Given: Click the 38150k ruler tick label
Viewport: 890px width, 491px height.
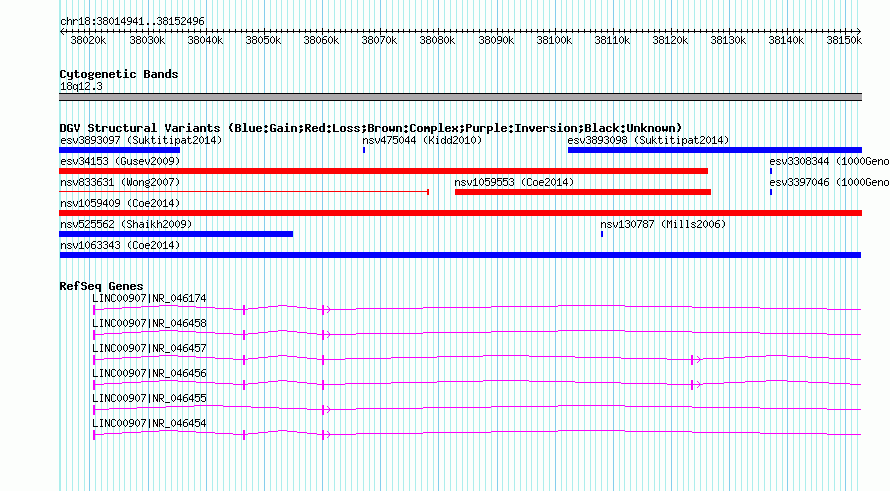Looking at the screenshot, I should tap(844, 41).
